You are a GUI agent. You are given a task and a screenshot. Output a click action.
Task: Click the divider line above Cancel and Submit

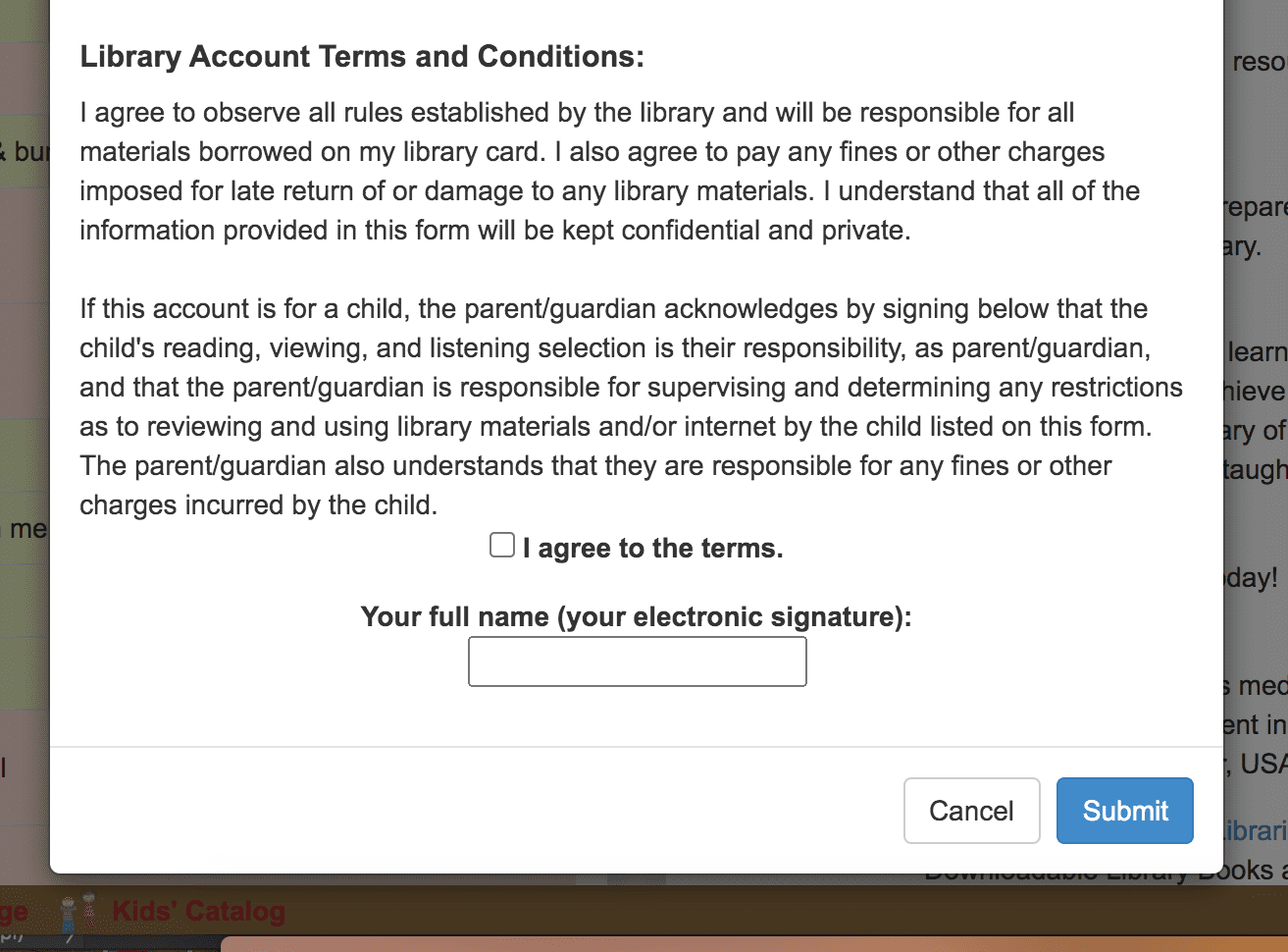637,747
